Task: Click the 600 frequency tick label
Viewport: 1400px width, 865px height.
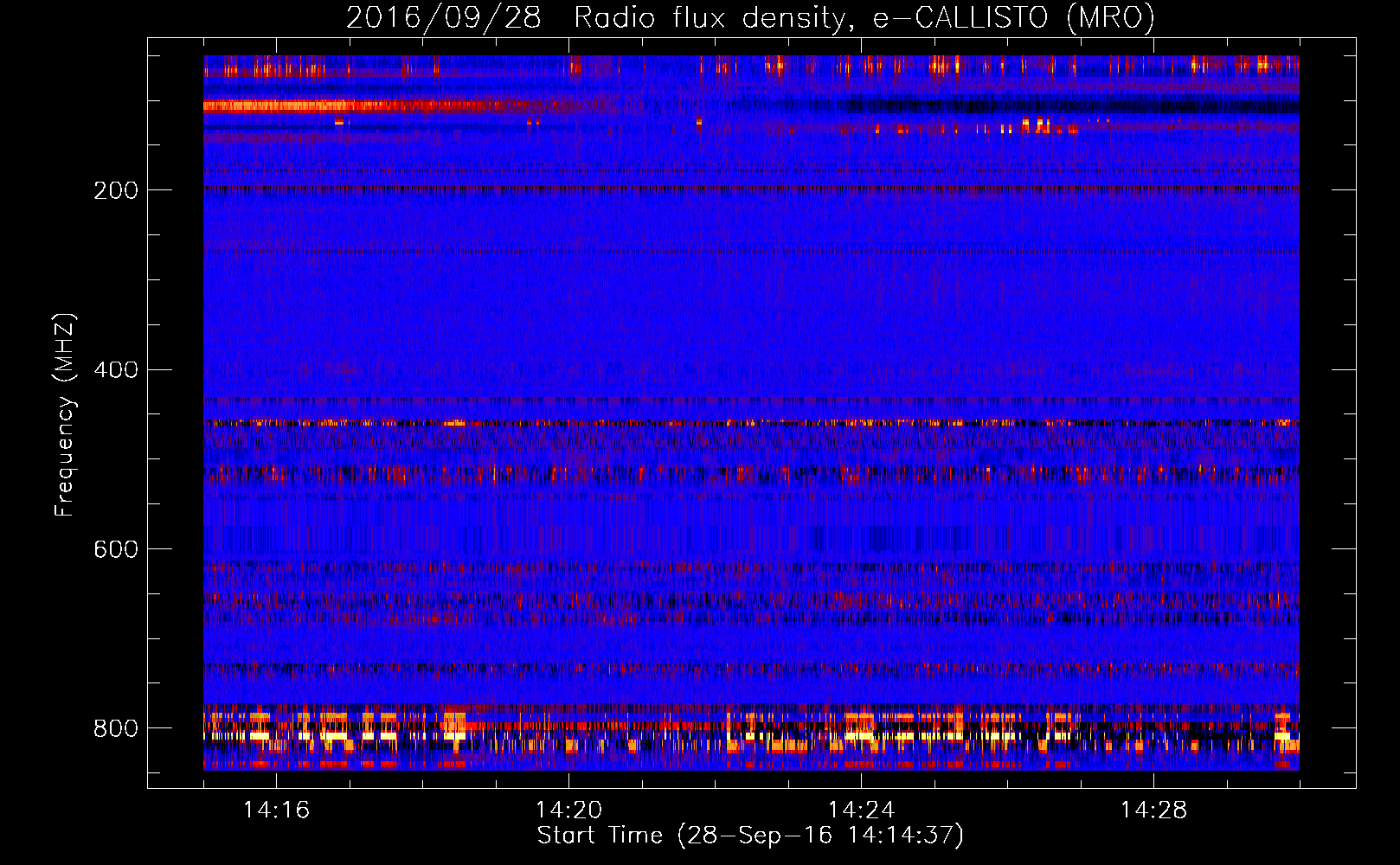Action: click(116, 550)
